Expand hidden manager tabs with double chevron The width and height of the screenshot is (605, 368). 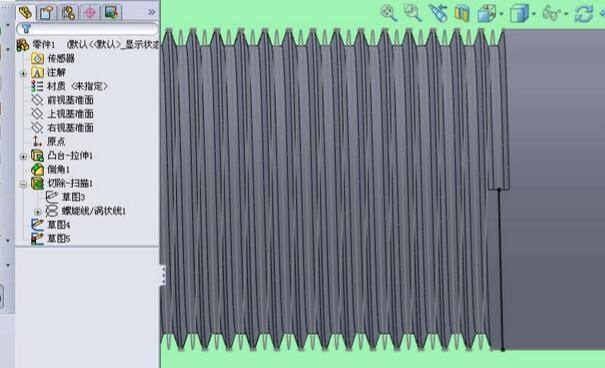(x=152, y=12)
